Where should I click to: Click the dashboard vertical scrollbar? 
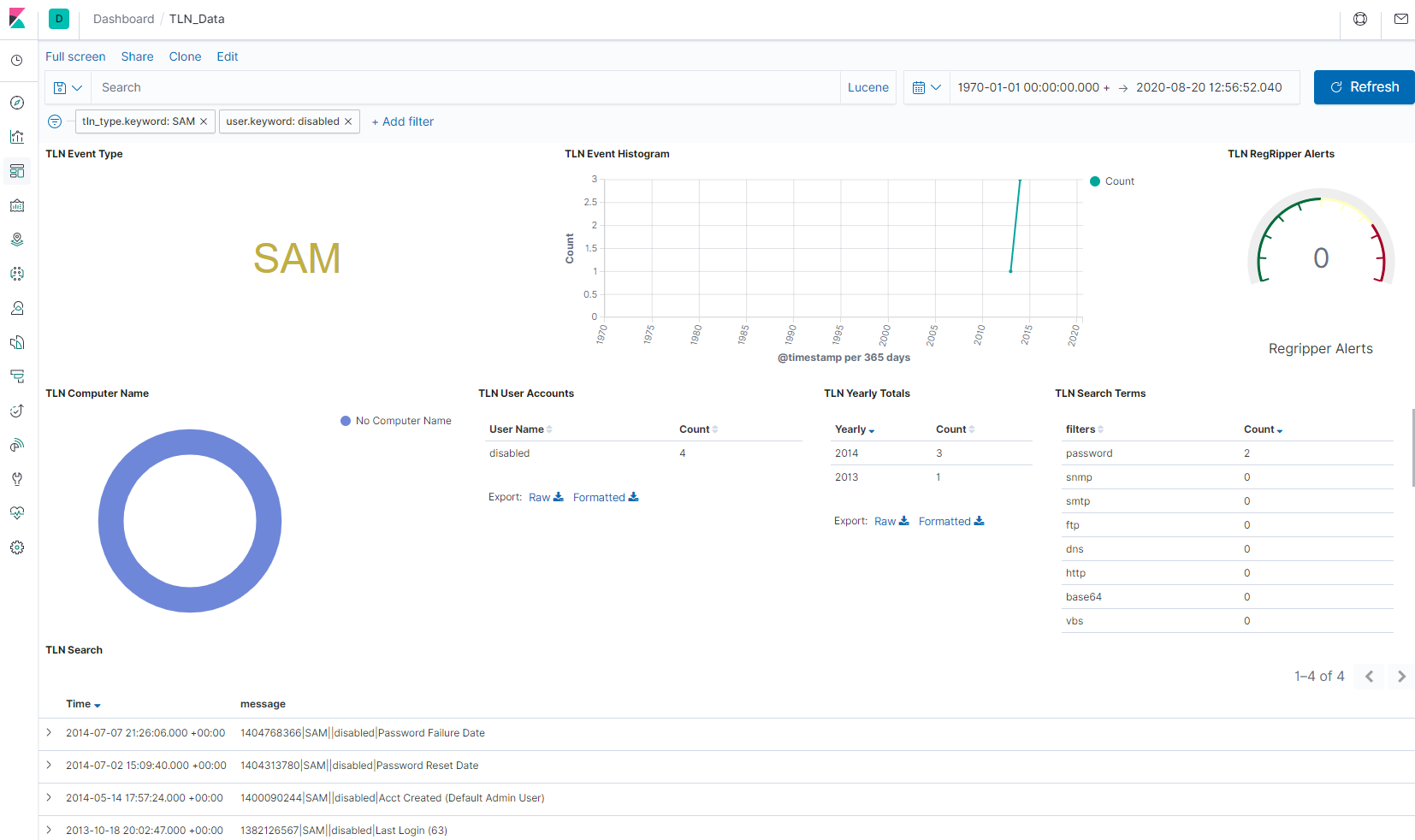1413,447
